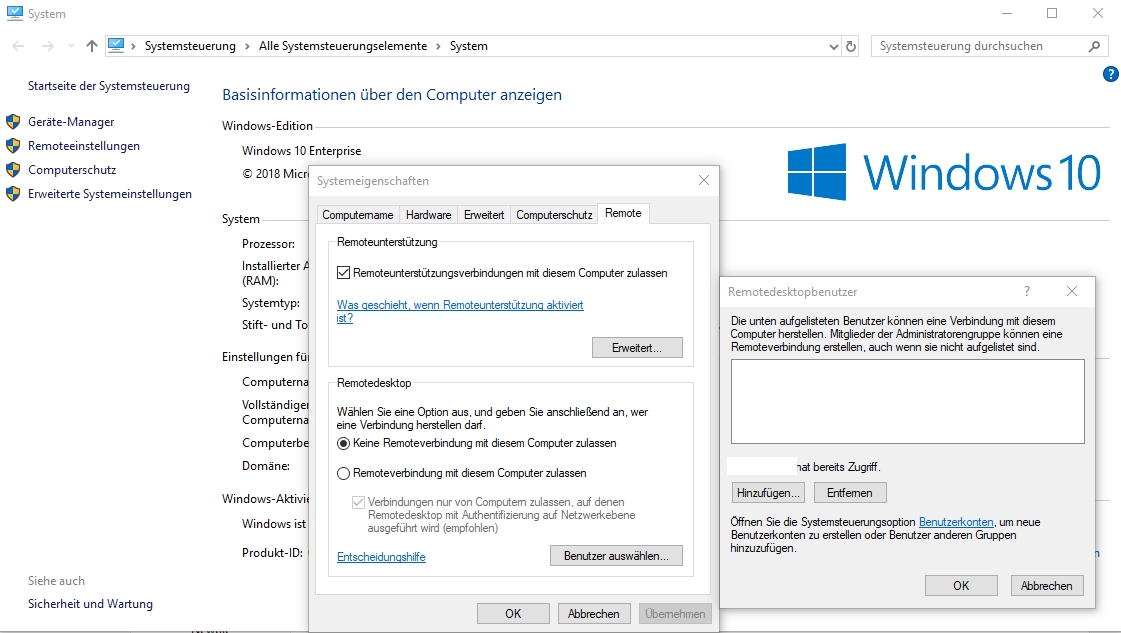Open Computerschutz in the sidebar
Image resolution: width=1121 pixels, height=633 pixels.
[71, 170]
